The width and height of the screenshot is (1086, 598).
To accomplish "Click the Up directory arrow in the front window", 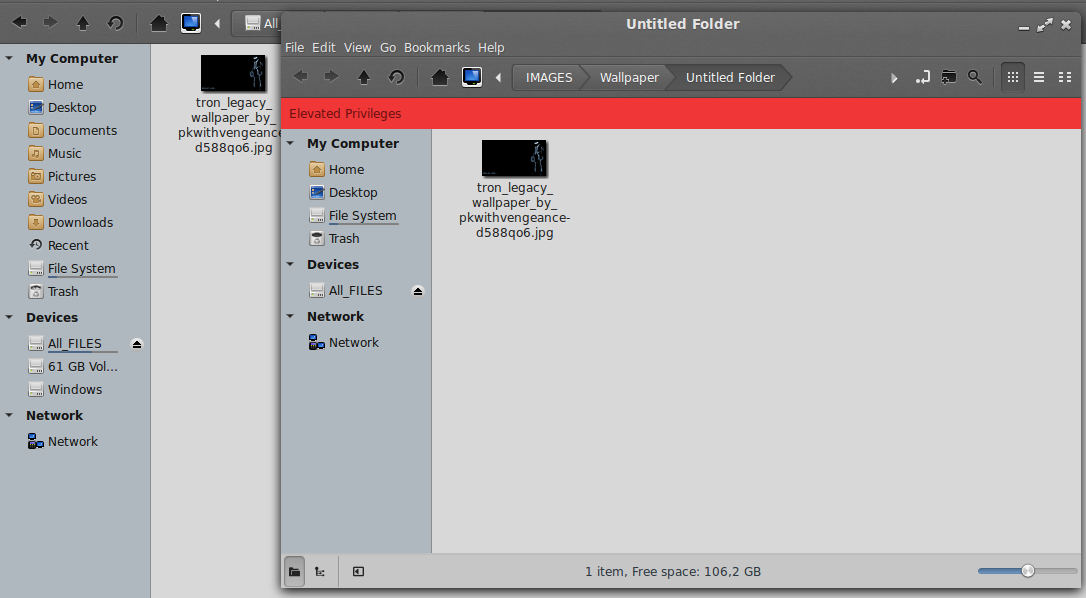I will pyautogui.click(x=364, y=77).
